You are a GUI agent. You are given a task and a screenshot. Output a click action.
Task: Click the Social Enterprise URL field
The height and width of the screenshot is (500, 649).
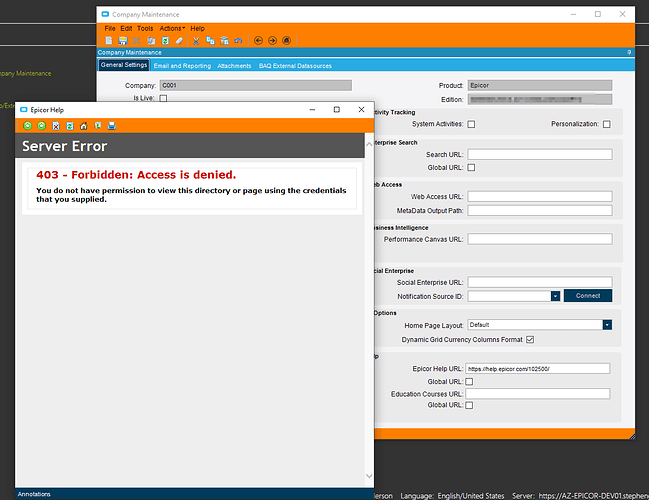540,282
